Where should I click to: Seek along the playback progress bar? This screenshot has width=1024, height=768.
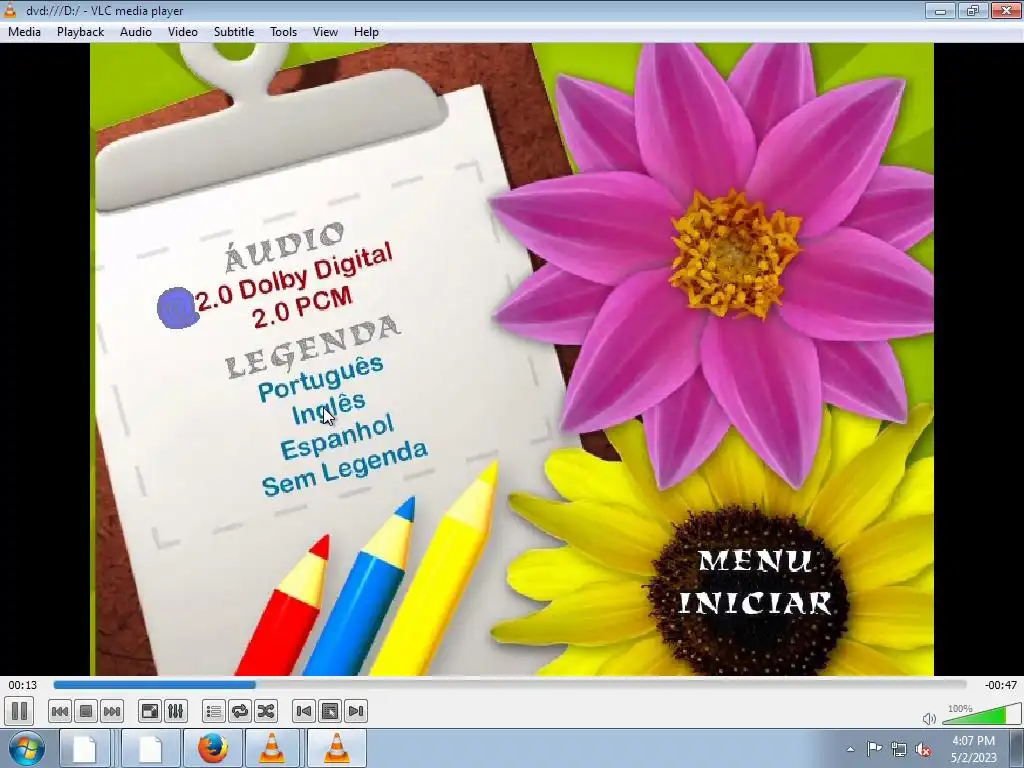point(509,684)
